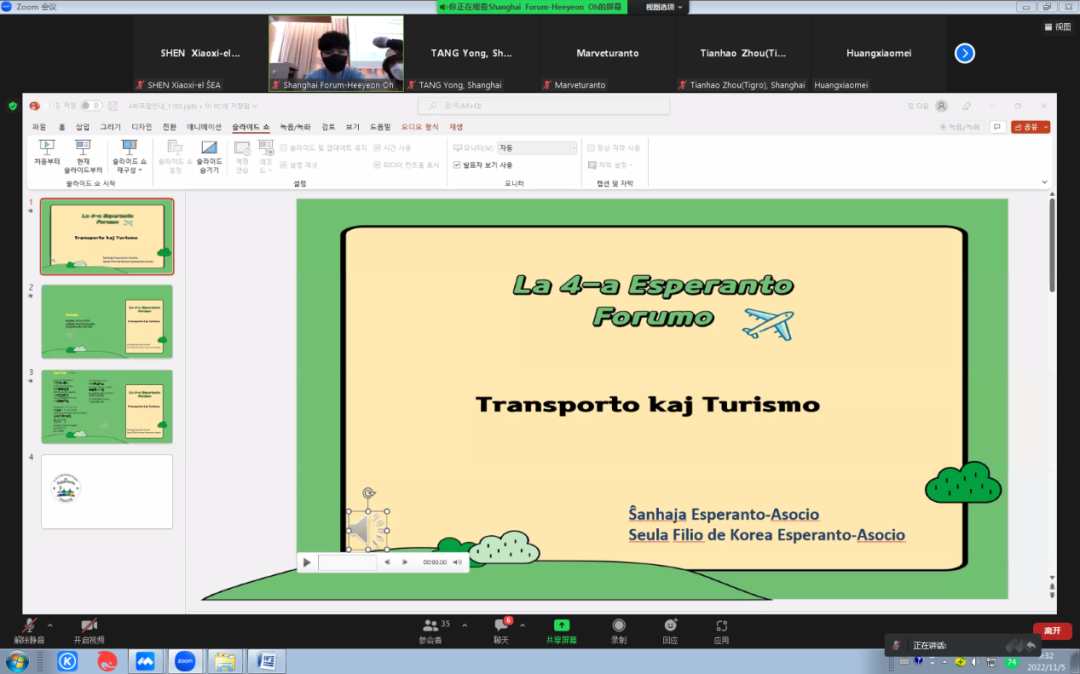Screen dimensions: 1080x674
Task: Unmute microphone in Zoom toolbar
Action: tap(29, 630)
